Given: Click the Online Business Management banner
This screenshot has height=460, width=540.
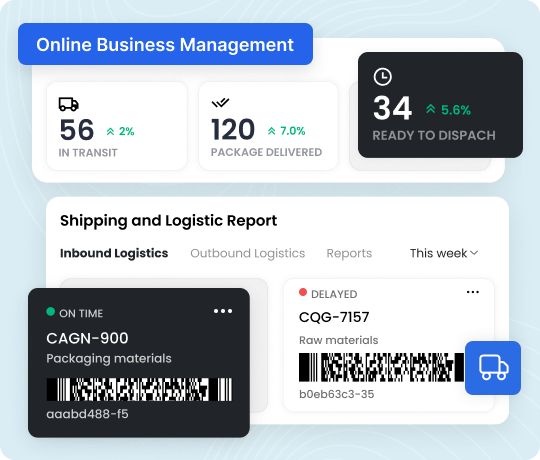Looking at the screenshot, I should pos(165,44).
